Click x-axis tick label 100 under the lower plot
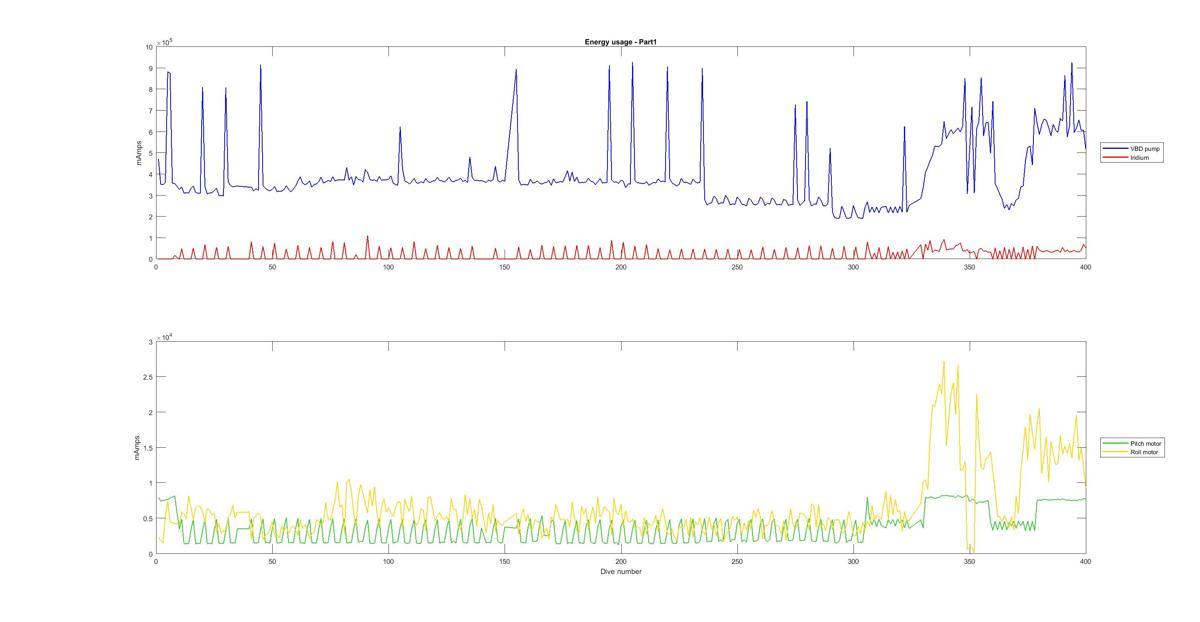 pos(388,562)
